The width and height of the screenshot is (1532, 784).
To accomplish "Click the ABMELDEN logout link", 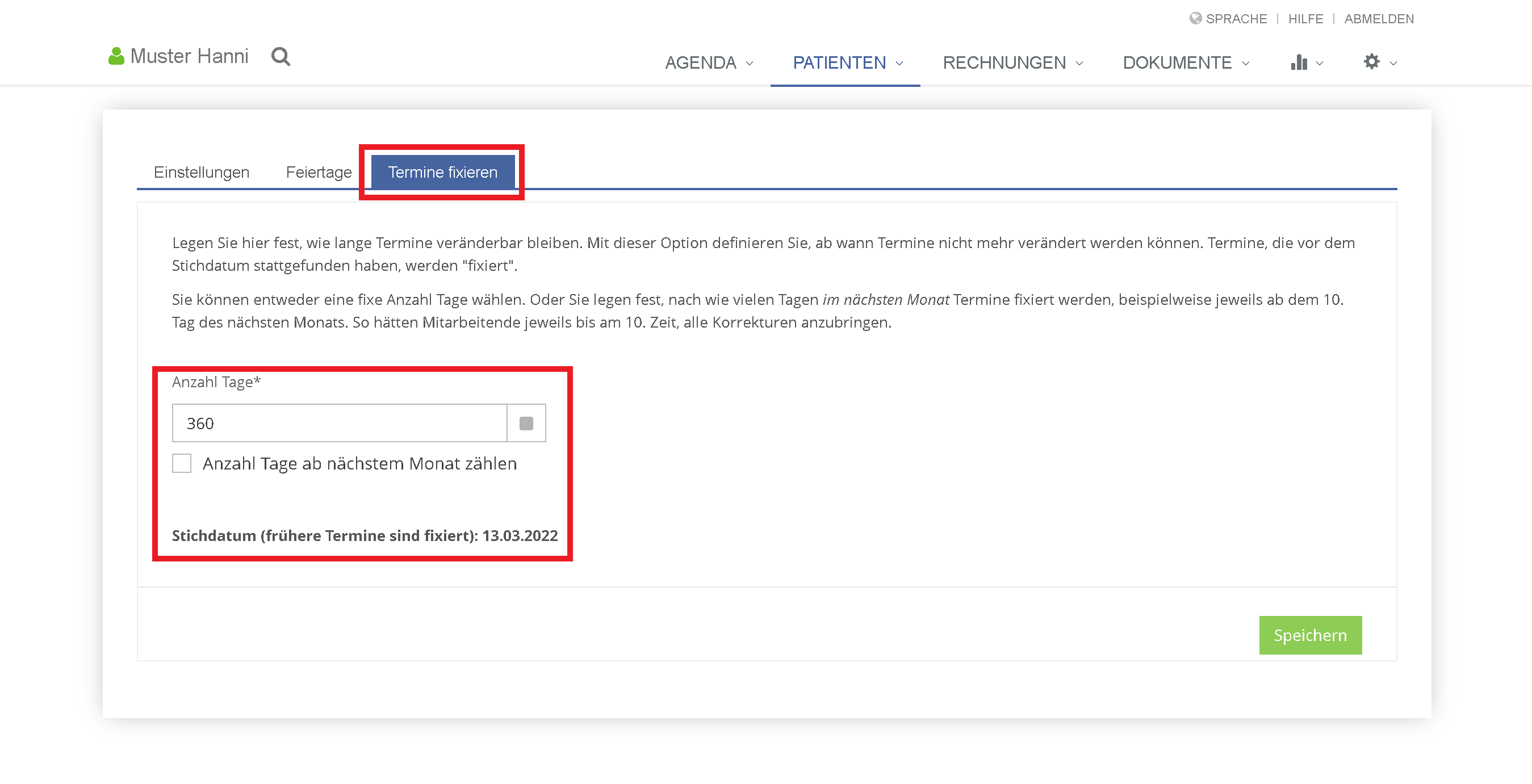I will click(x=1379, y=18).
